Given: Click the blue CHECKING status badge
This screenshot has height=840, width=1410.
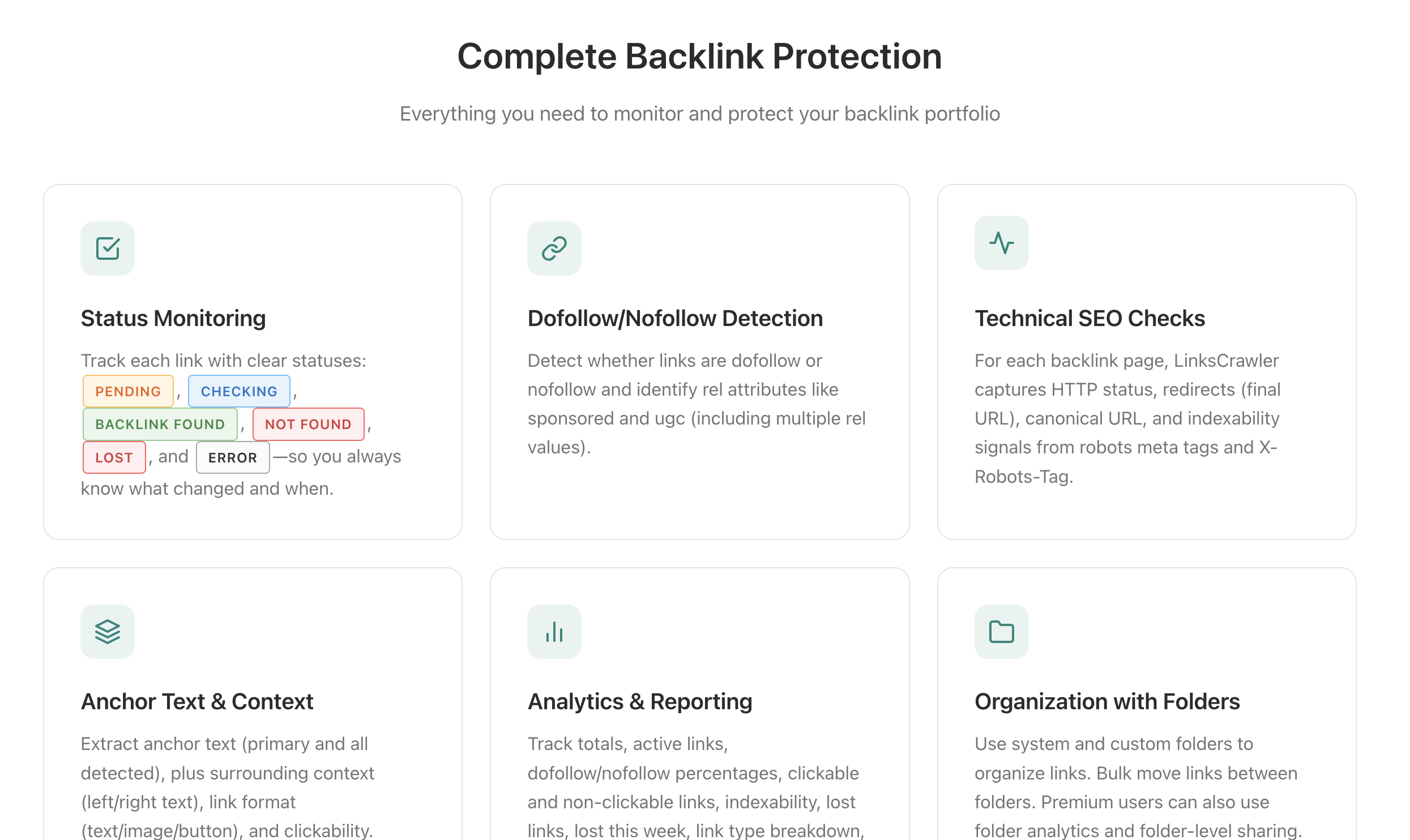Looking at the screenshot, I should [239, 391].
